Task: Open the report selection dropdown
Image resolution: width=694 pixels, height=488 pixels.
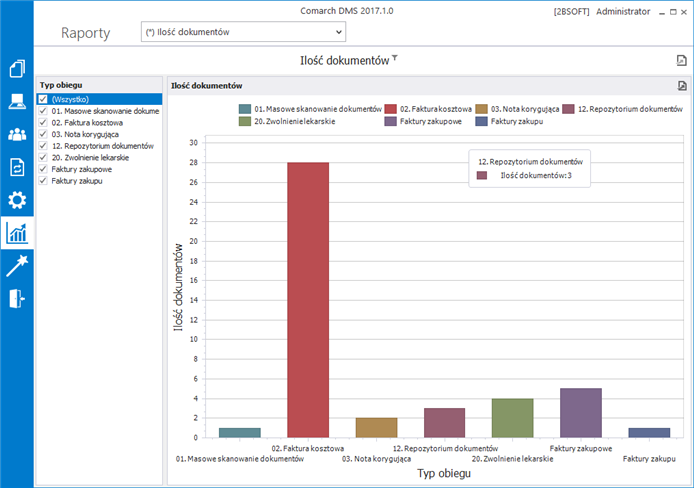Action: [x=243, y=32]
